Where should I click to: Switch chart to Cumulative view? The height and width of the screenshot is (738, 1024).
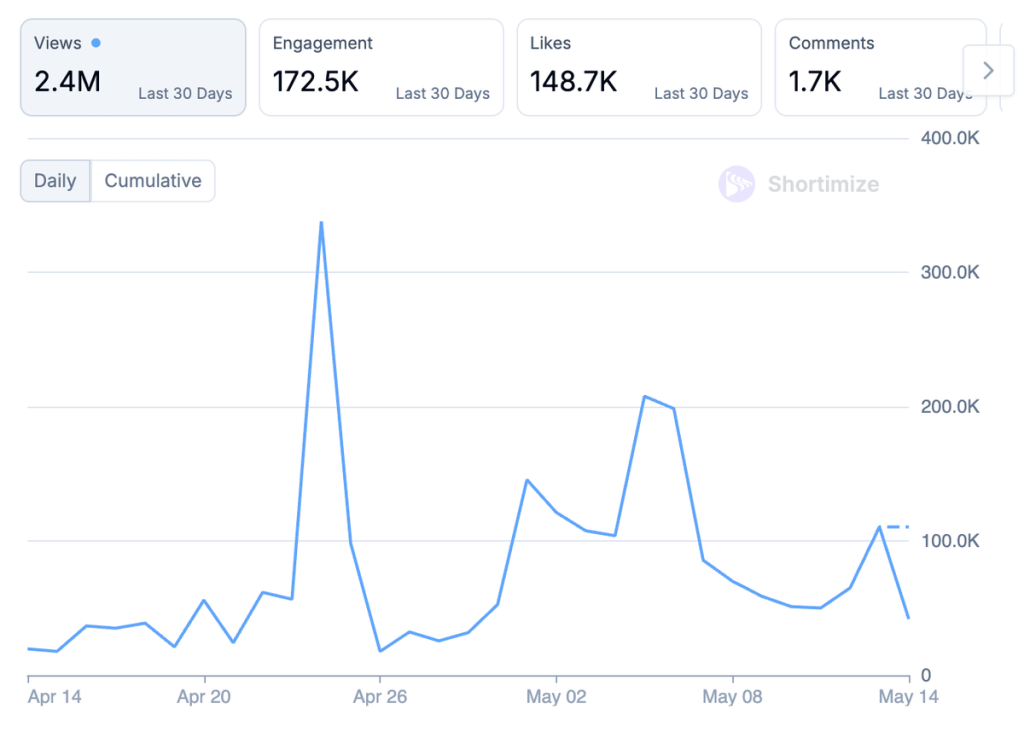click(153, 181)
